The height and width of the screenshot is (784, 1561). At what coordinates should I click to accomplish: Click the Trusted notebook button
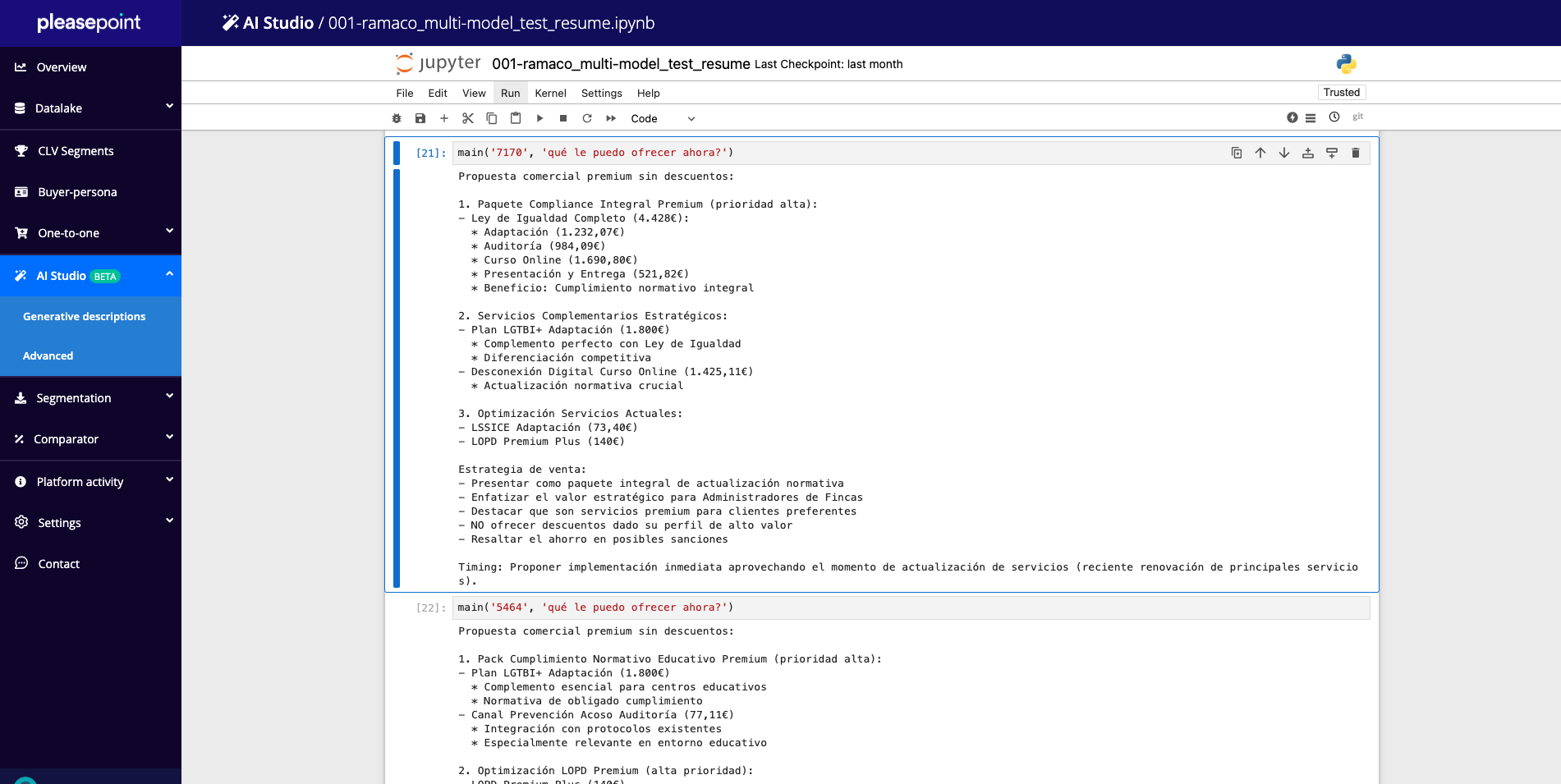(1341, 92)
